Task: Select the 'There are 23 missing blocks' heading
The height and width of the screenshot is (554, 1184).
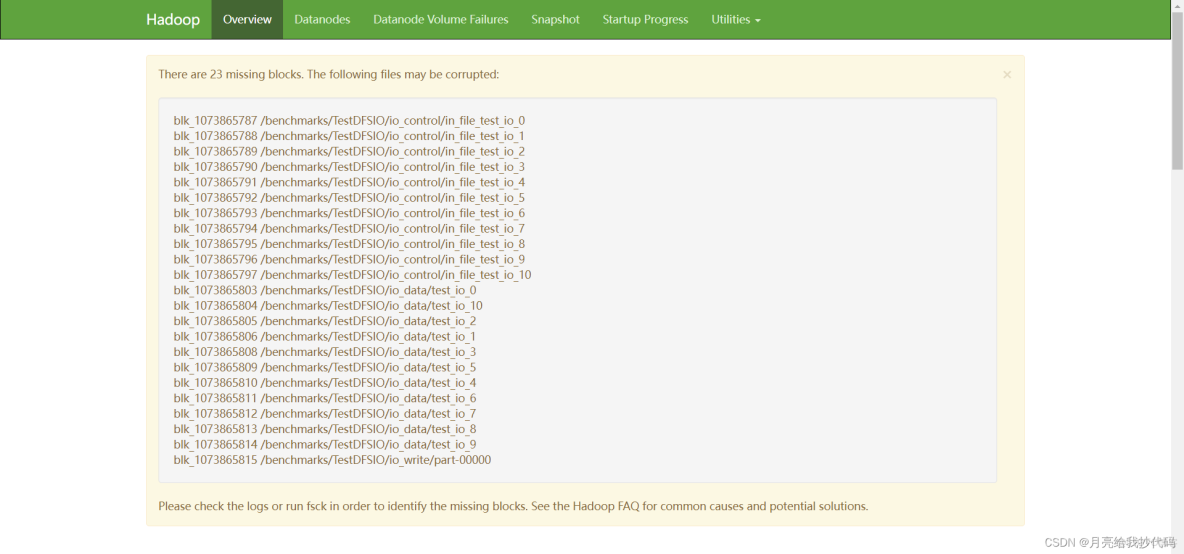Action: click(328, 74)
